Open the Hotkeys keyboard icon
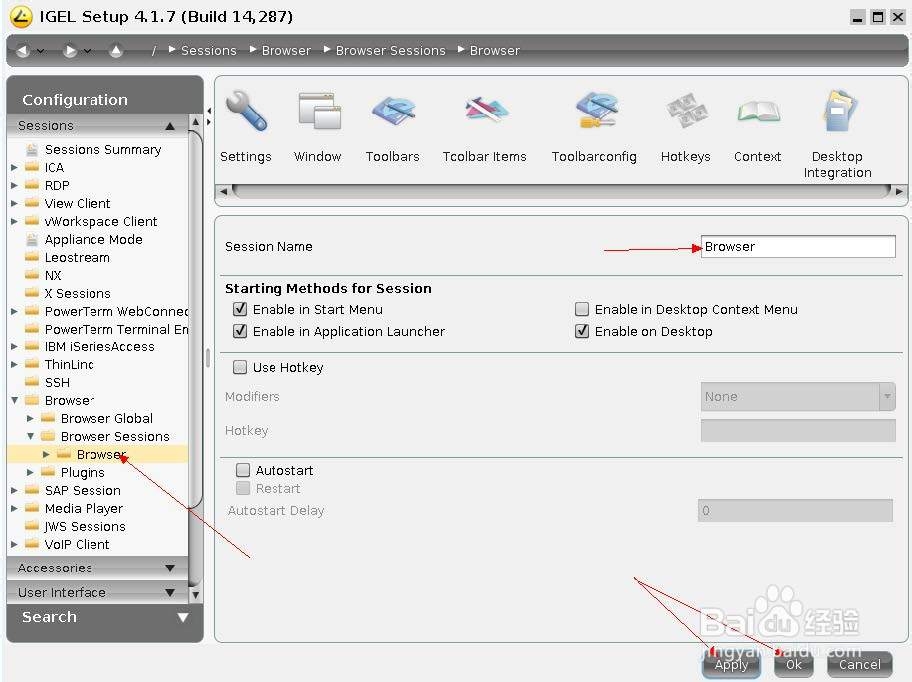 686,110
